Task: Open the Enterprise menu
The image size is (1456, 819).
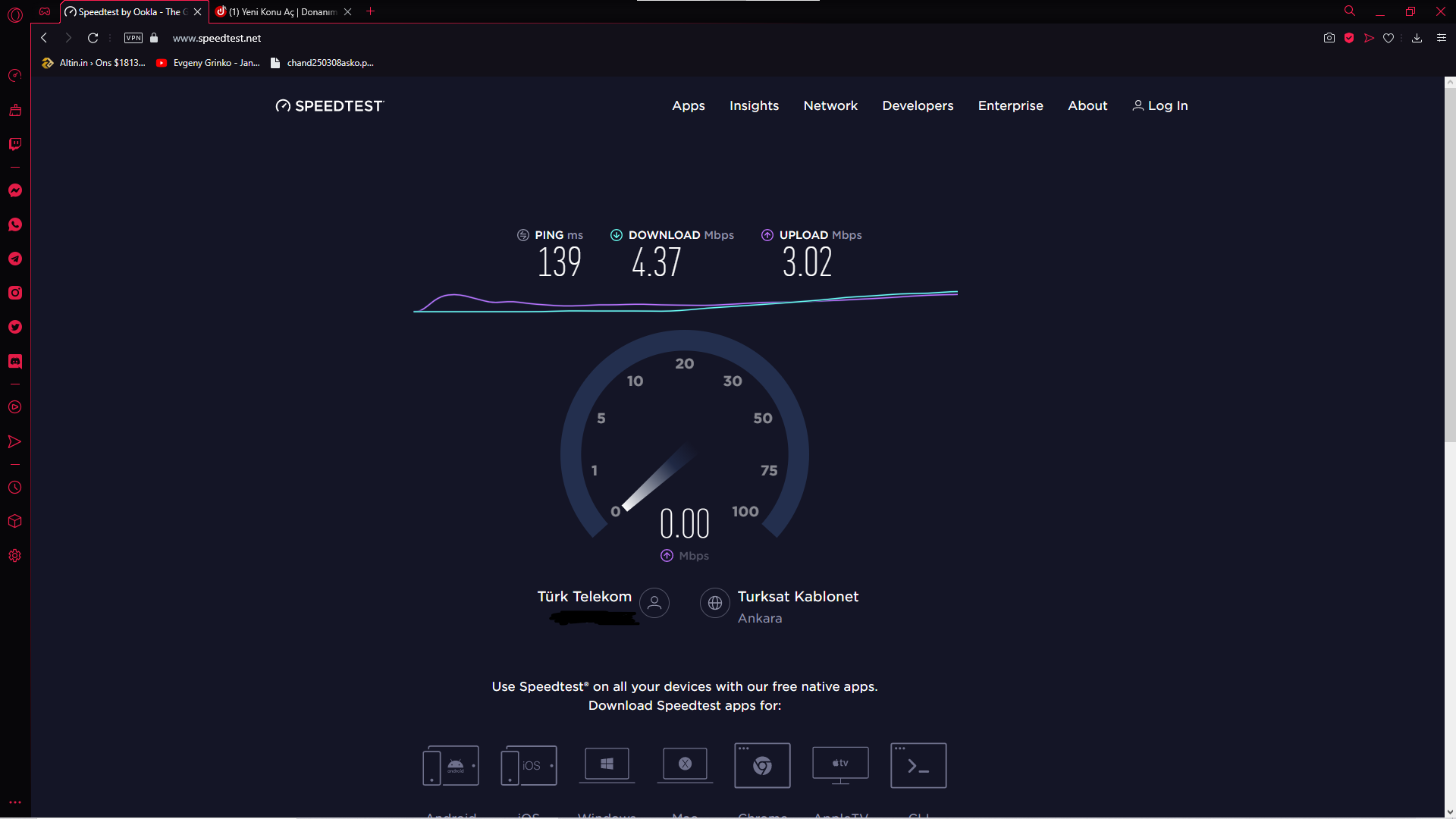Action: click(1010, 106)
